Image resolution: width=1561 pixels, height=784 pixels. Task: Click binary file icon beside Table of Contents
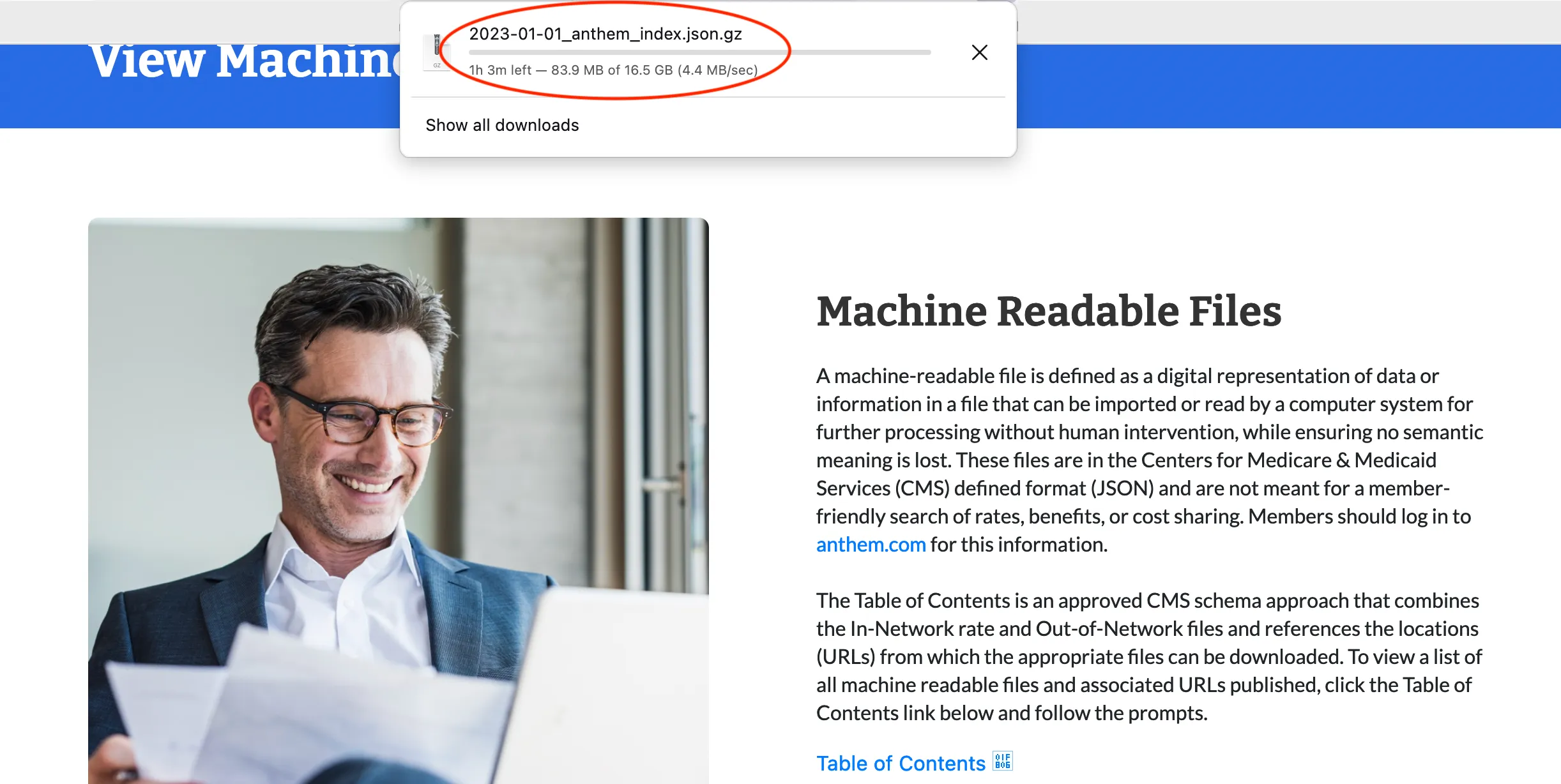pos(1002,761)
